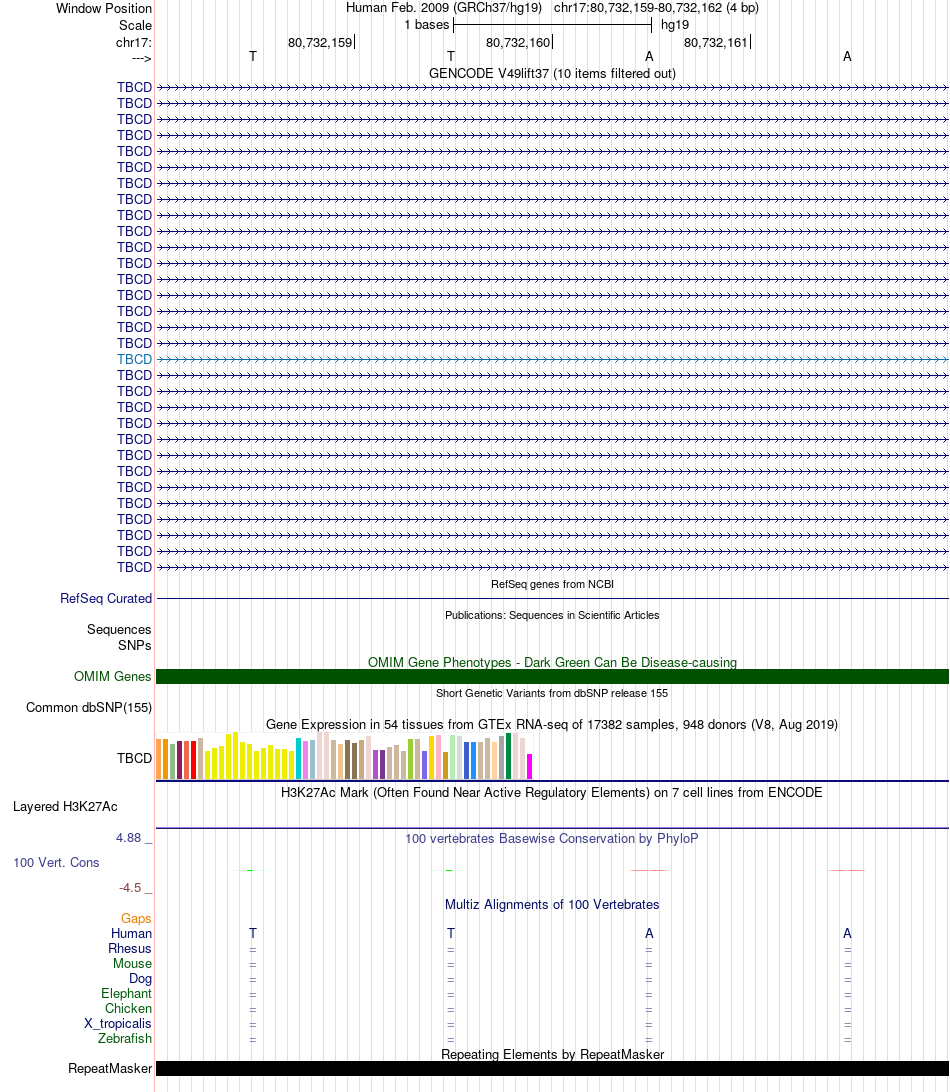Open 100 vertebrates Basewise Conservation by PhyloP title
This screenshot has width=950, height=1092.
pos(552,838)
